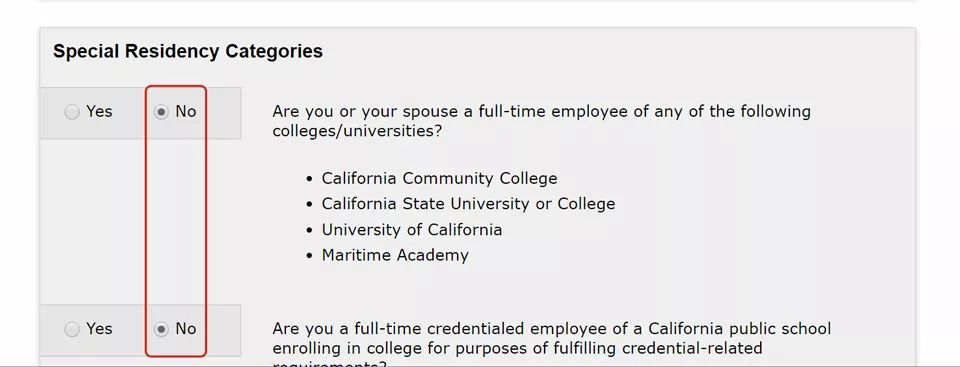Select Yes radio for full-time college employee question
This screenshot has height=367, width=960.
[72, 112]
